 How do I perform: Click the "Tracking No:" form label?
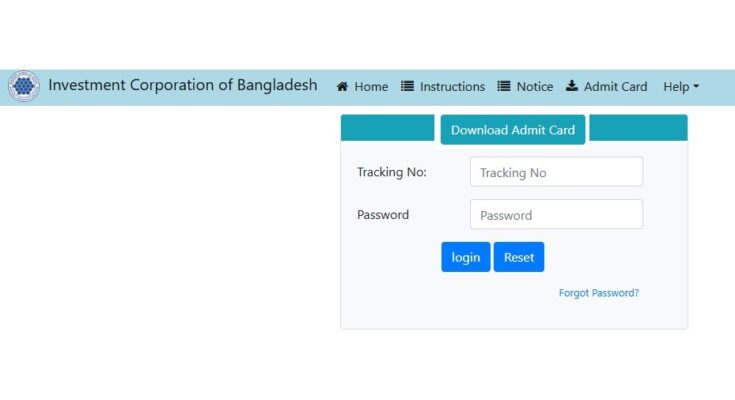point(392,172)
